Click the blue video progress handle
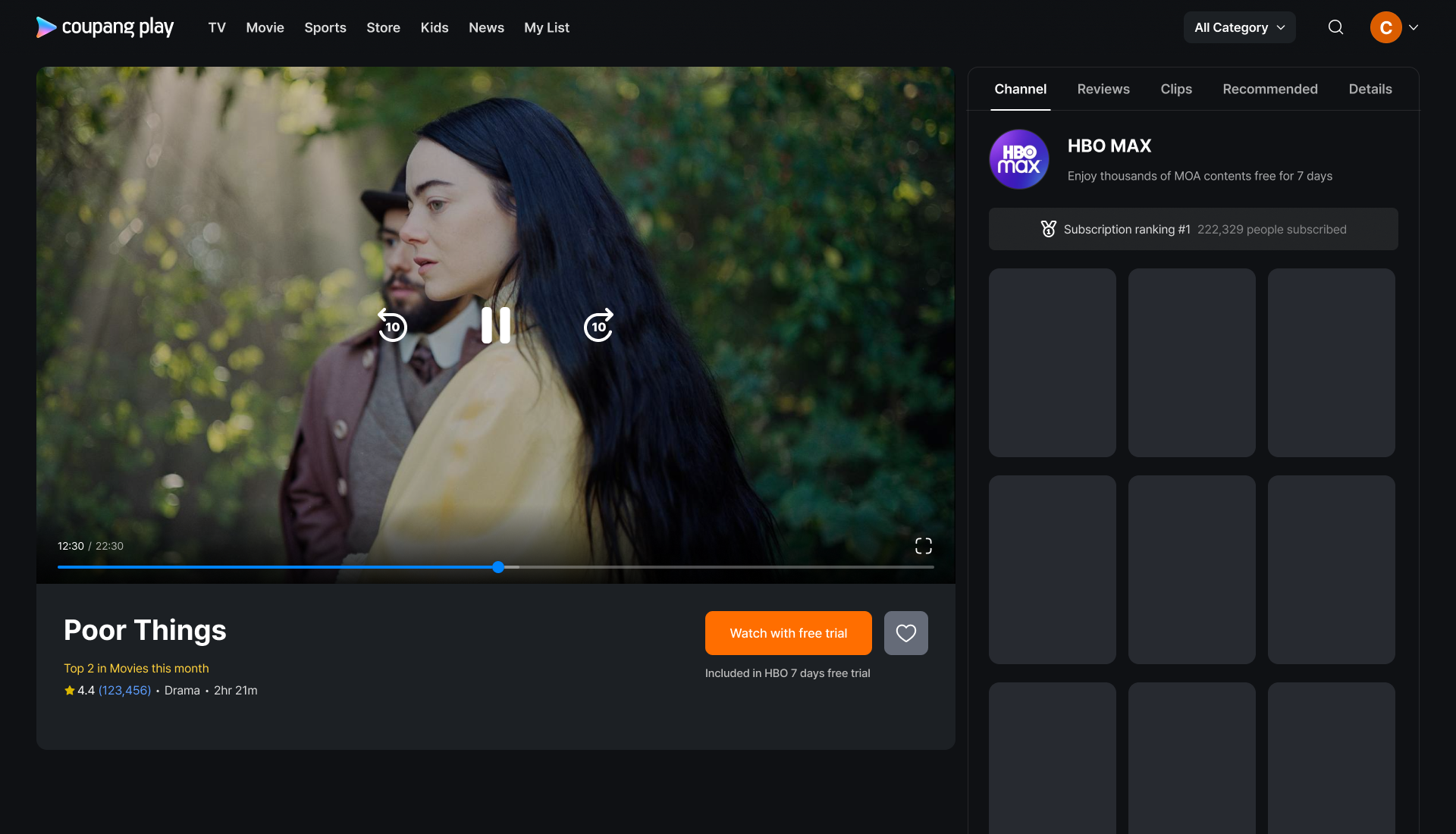 pos(498,567)
